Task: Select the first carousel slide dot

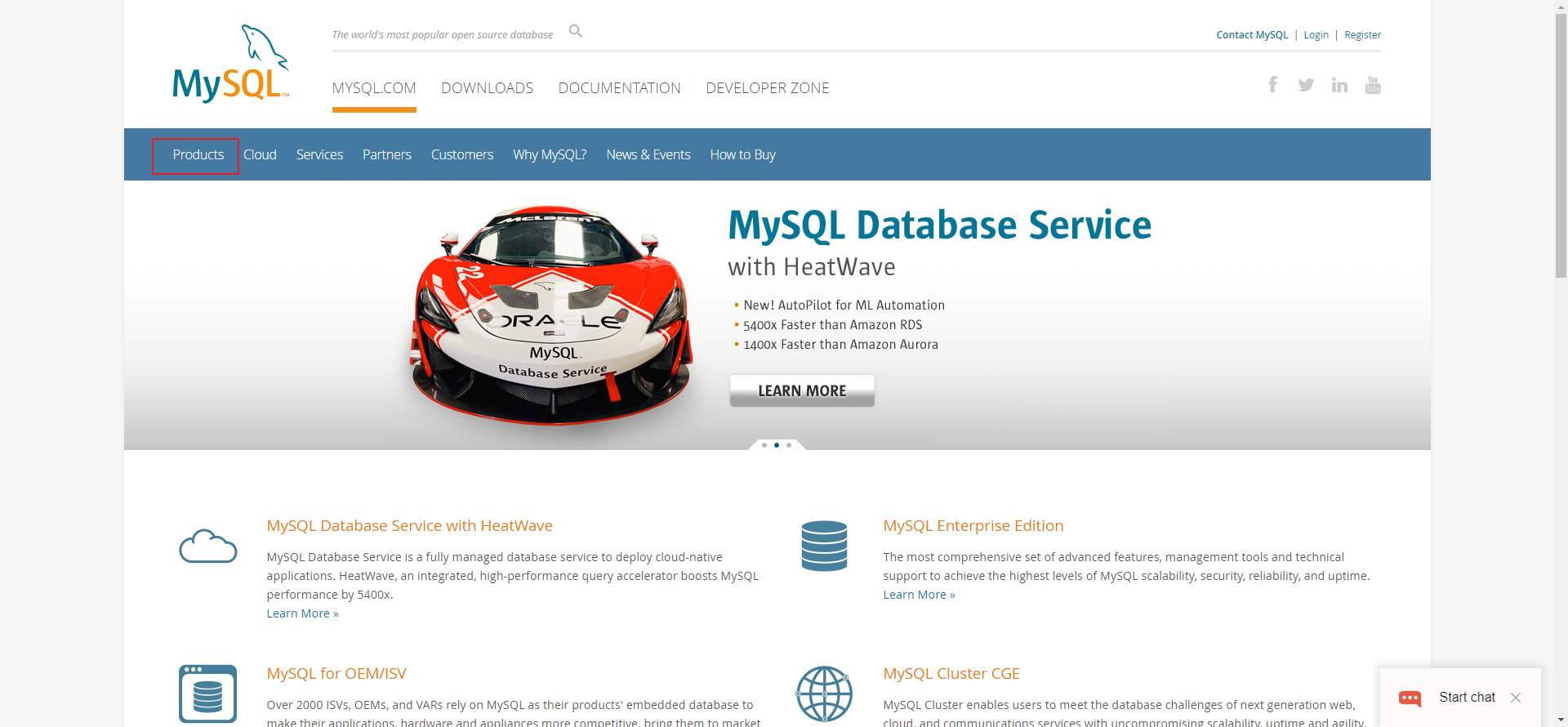Action: 764,445
